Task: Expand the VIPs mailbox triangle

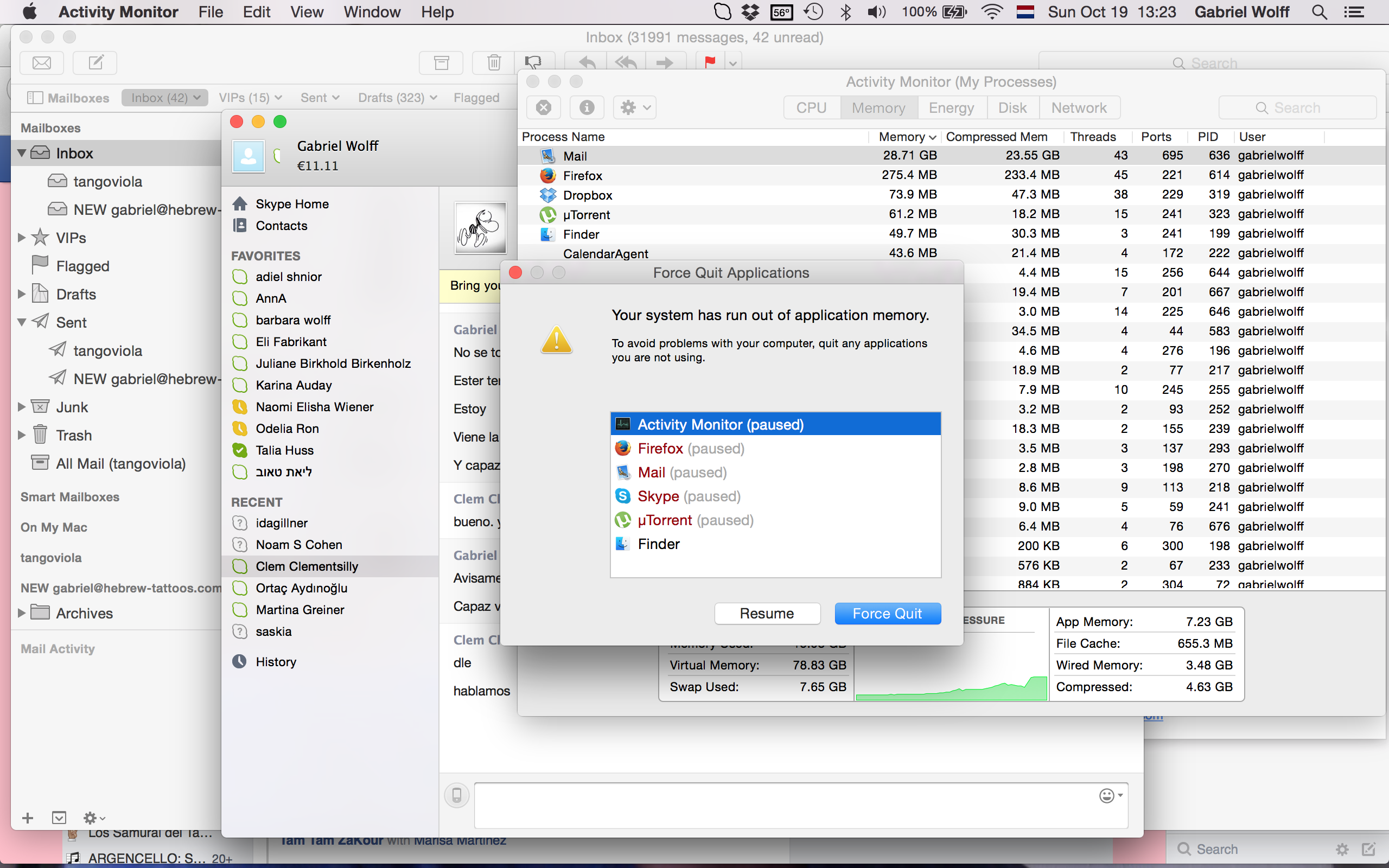Action: pos(21,238)
